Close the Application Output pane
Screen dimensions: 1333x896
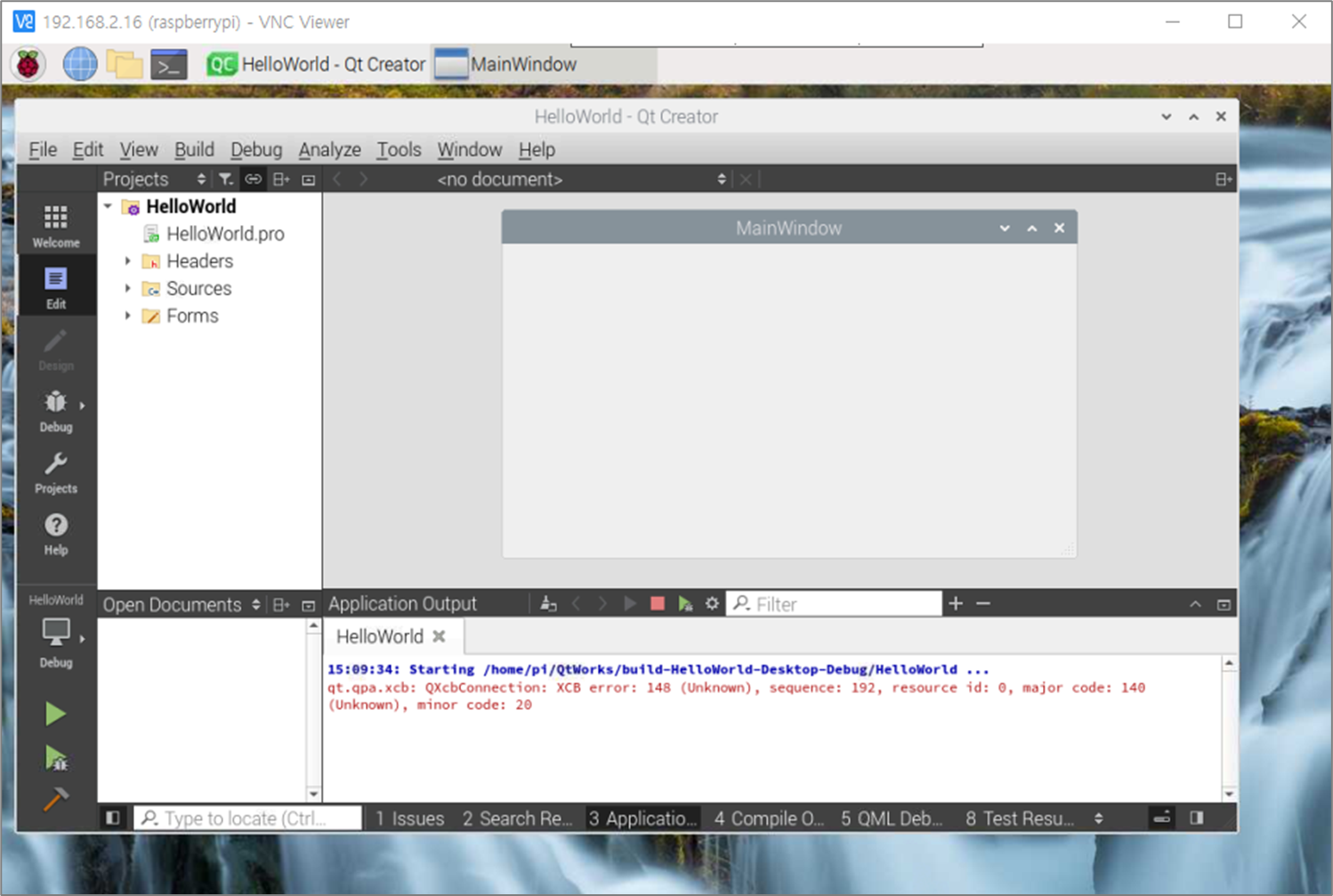1224,604
